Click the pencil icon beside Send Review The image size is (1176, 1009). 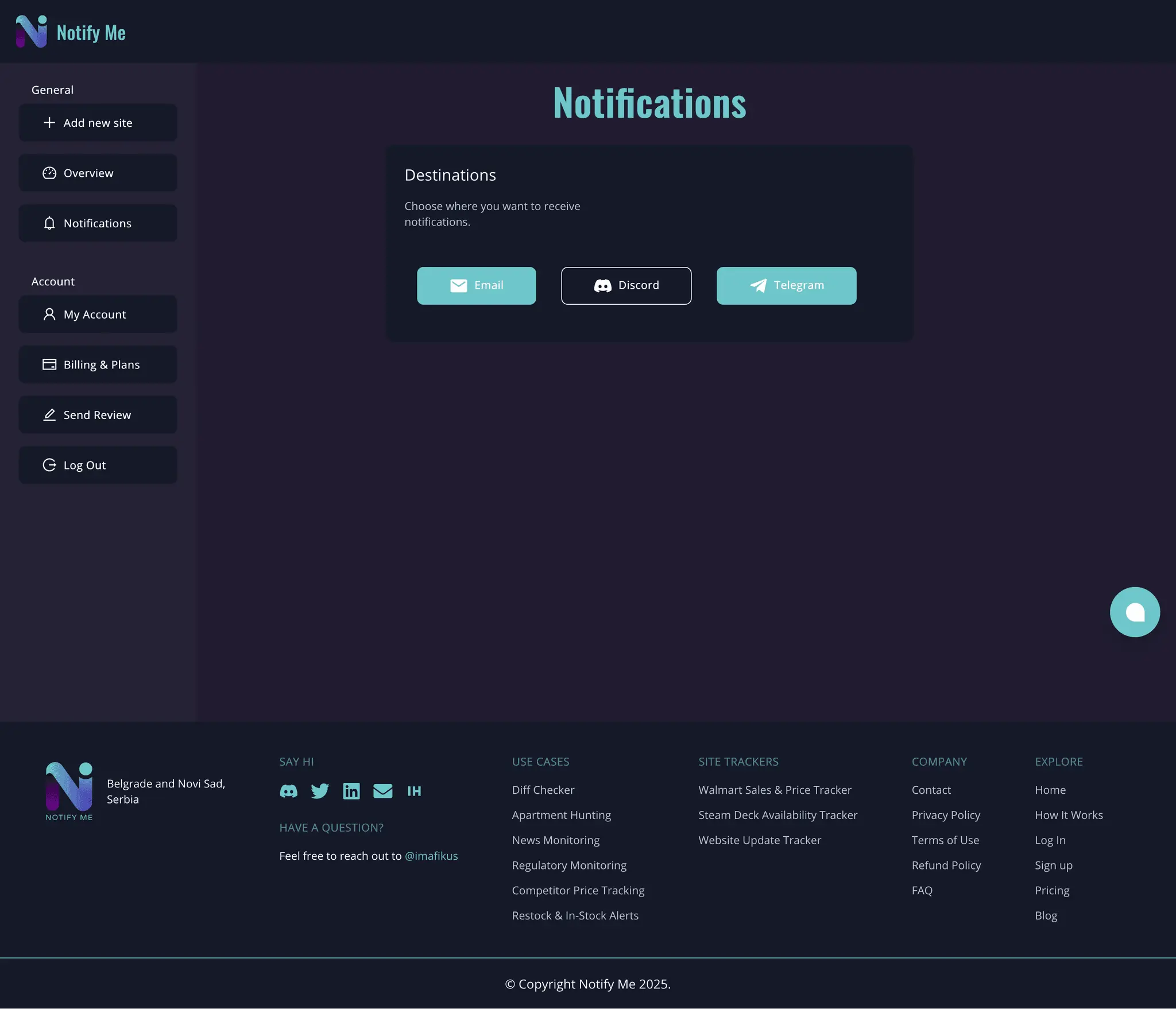pos(49,415)
